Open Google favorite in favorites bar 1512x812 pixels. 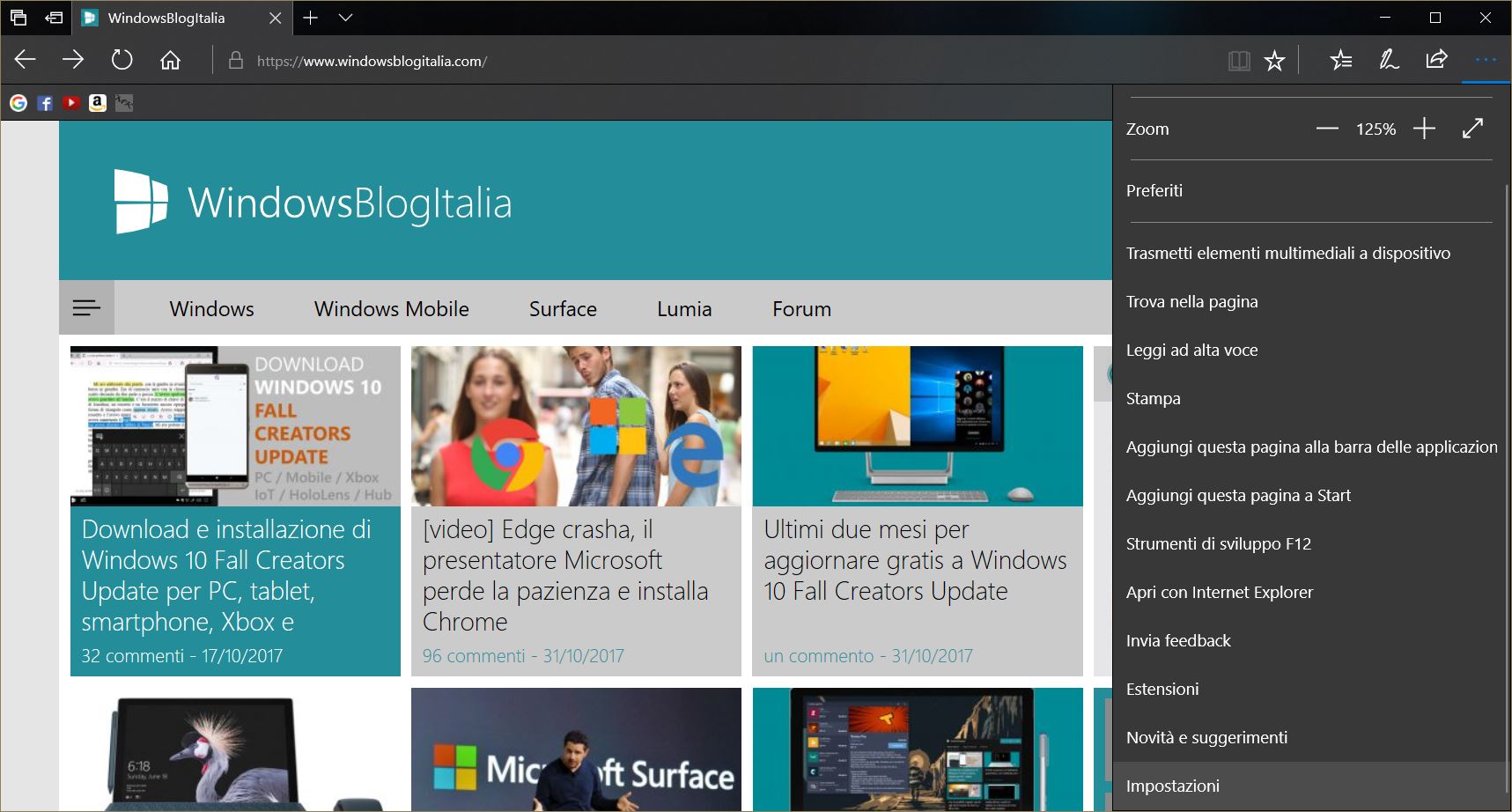18,103
